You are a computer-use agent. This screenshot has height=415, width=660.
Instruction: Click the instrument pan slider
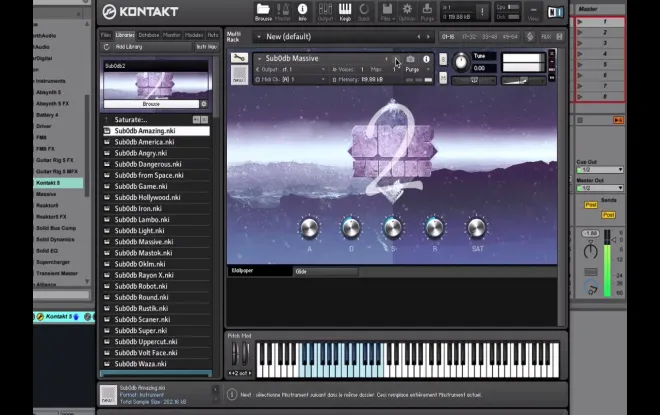474,80
